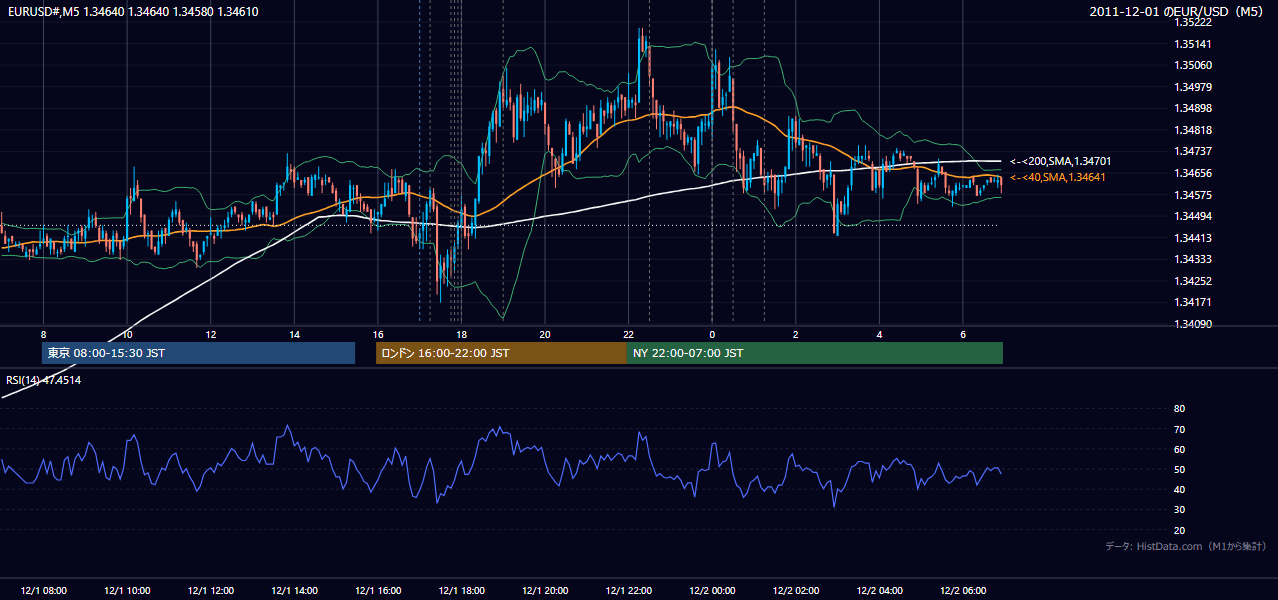Click price axis label 1.34252
The height and width of the screenshot is (600, 1278).
point(1193,281)
